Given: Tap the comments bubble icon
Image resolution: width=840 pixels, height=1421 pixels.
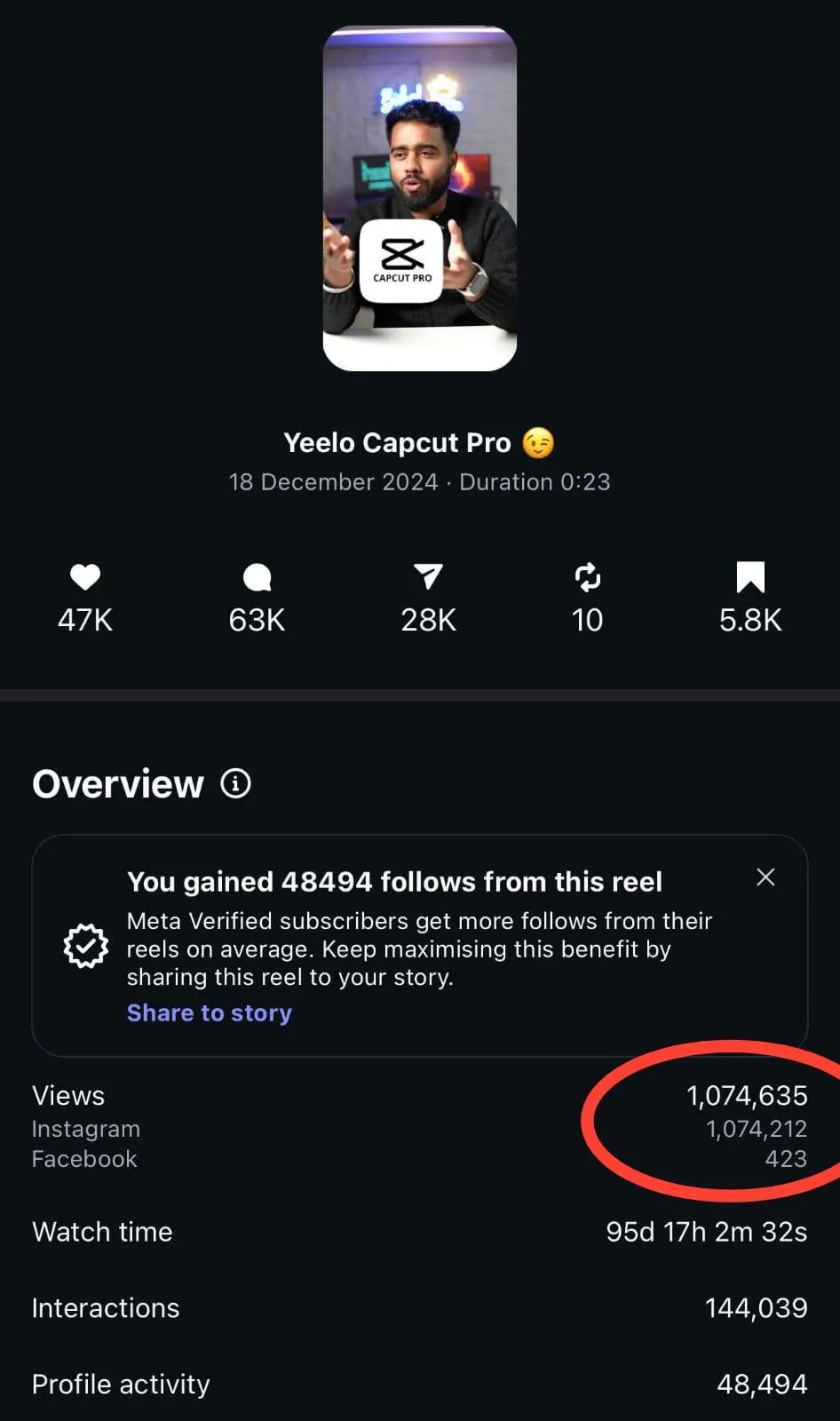Looking at the screenshot, I should pos(257,577).
